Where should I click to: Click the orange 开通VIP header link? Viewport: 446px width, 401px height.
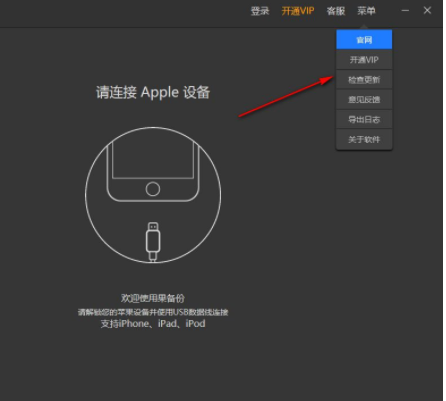(x=298, y=11)
